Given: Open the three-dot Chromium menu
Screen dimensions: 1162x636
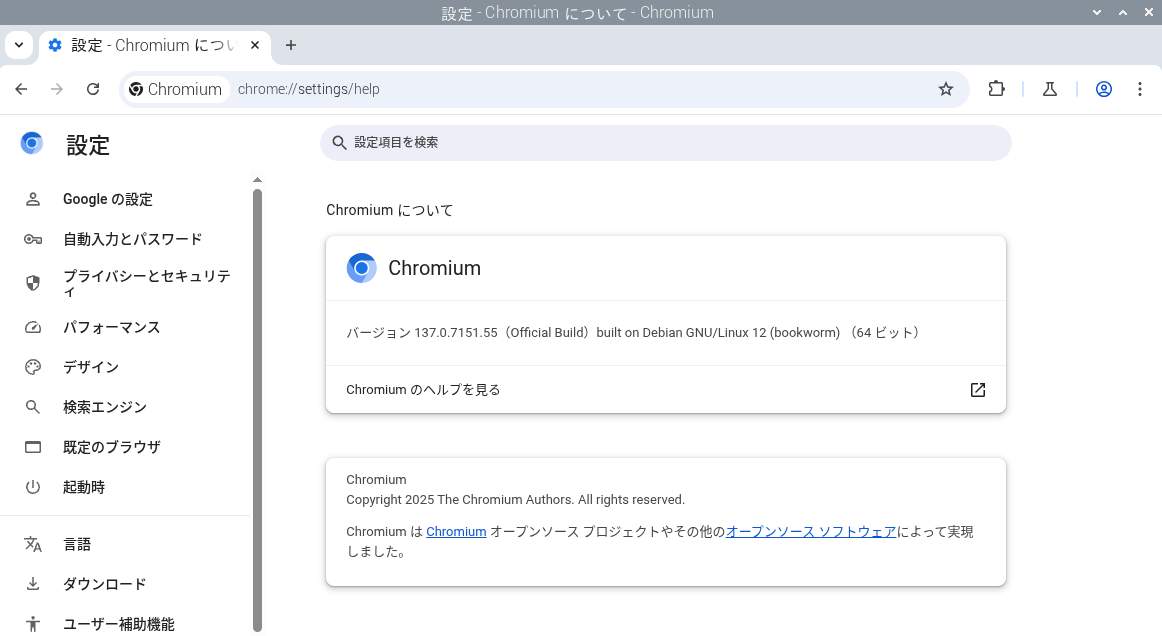Looking at the screenshot, I should pos(1139,89).
